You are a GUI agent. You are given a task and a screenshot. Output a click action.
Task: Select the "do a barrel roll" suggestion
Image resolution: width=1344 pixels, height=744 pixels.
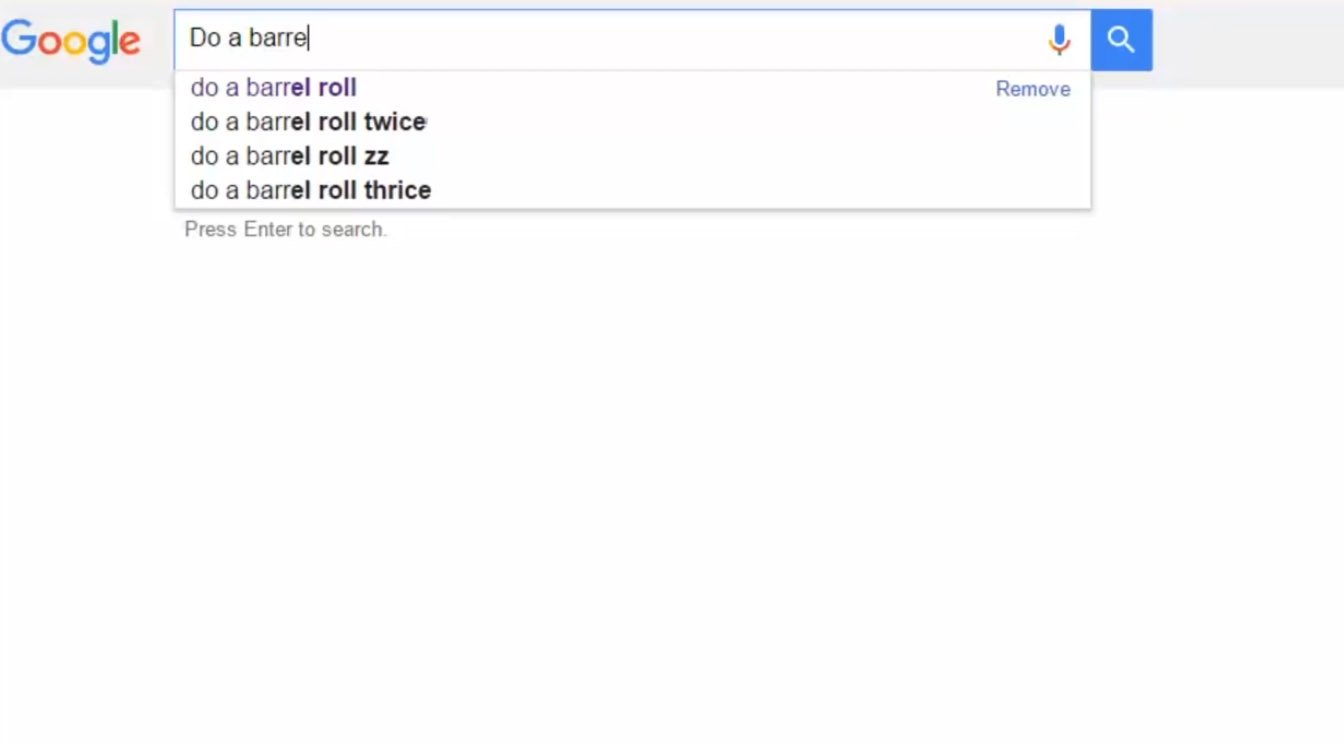(x=273, y=88)
